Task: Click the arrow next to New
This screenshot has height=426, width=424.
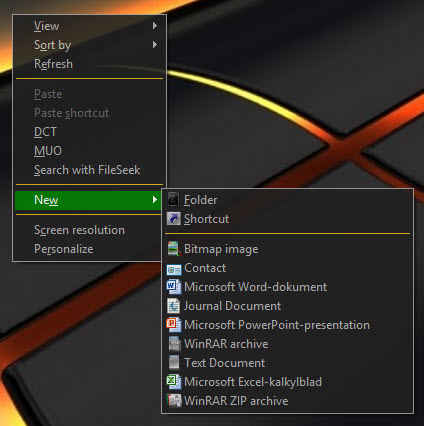Action: pos(155,200)
